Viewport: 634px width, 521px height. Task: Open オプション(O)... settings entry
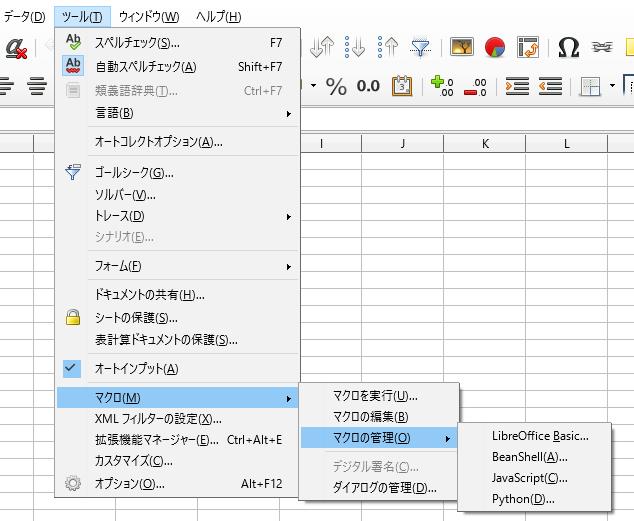[x=178, y=483]
